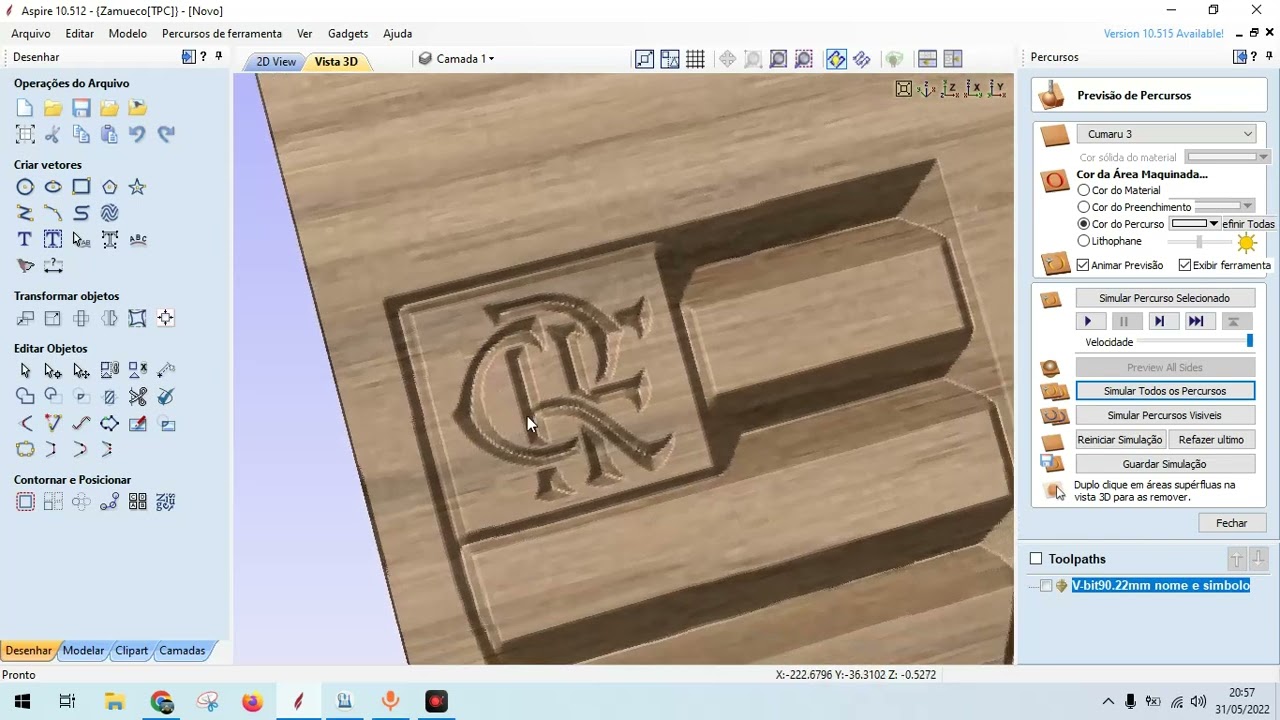Open the Gadgets menu
The image size is (1280, 720).
click(348, 33)
